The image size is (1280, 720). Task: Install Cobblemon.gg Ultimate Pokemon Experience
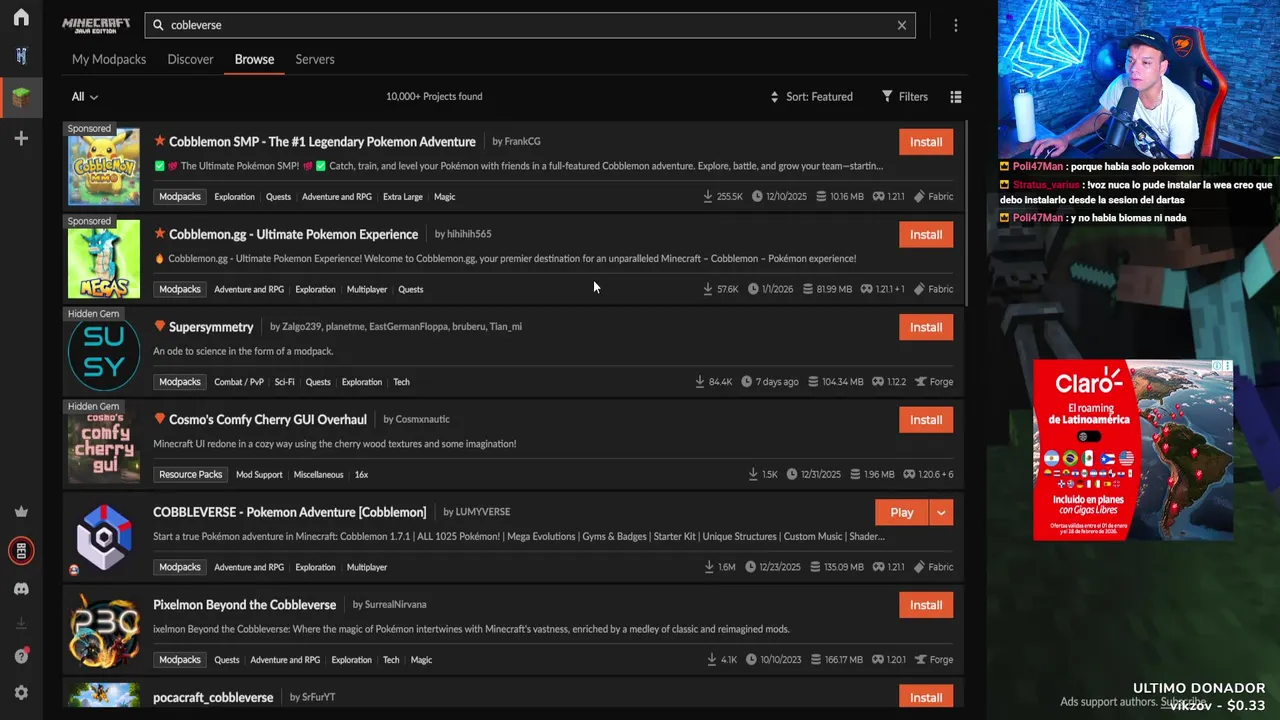click(x=926, y=234)
